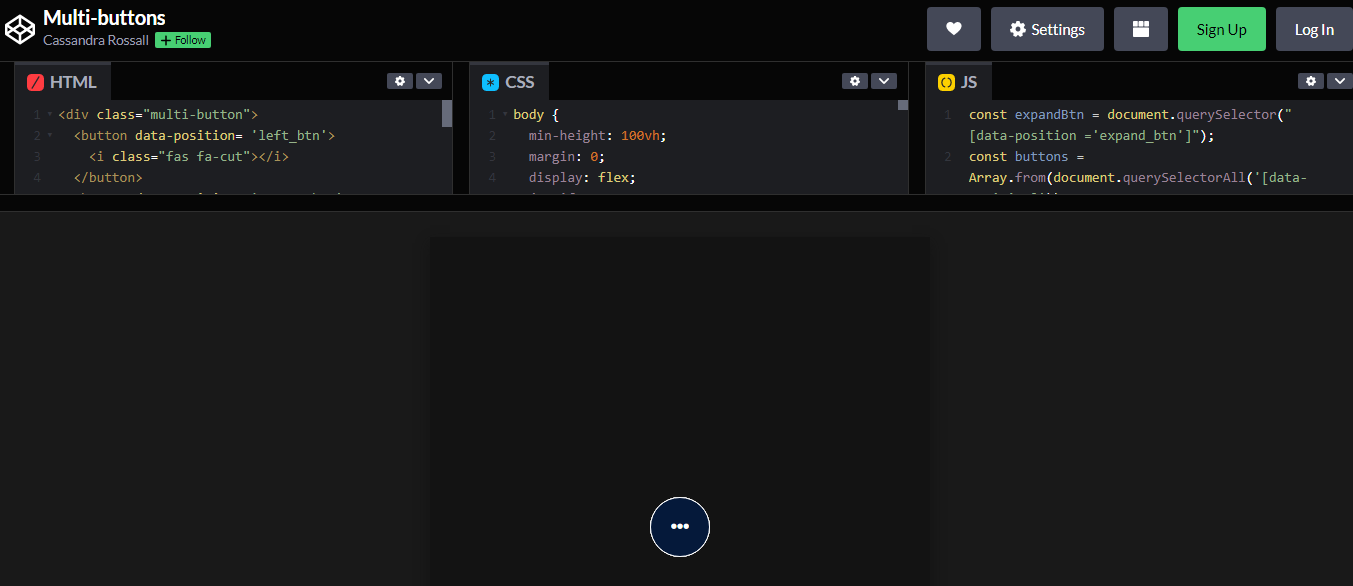Click the HTML5 icon on the HTML tab
Viewport: 1353px width, 586px height.
click(x=36, y=81)
